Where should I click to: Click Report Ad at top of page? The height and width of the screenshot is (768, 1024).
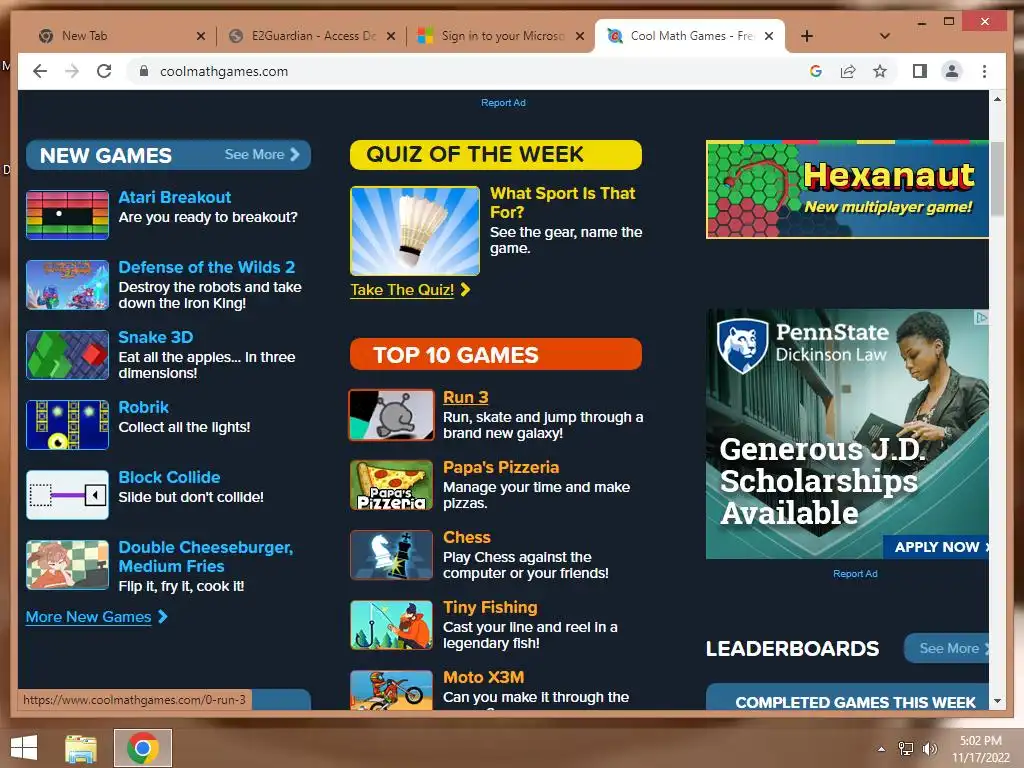point(503,103)
